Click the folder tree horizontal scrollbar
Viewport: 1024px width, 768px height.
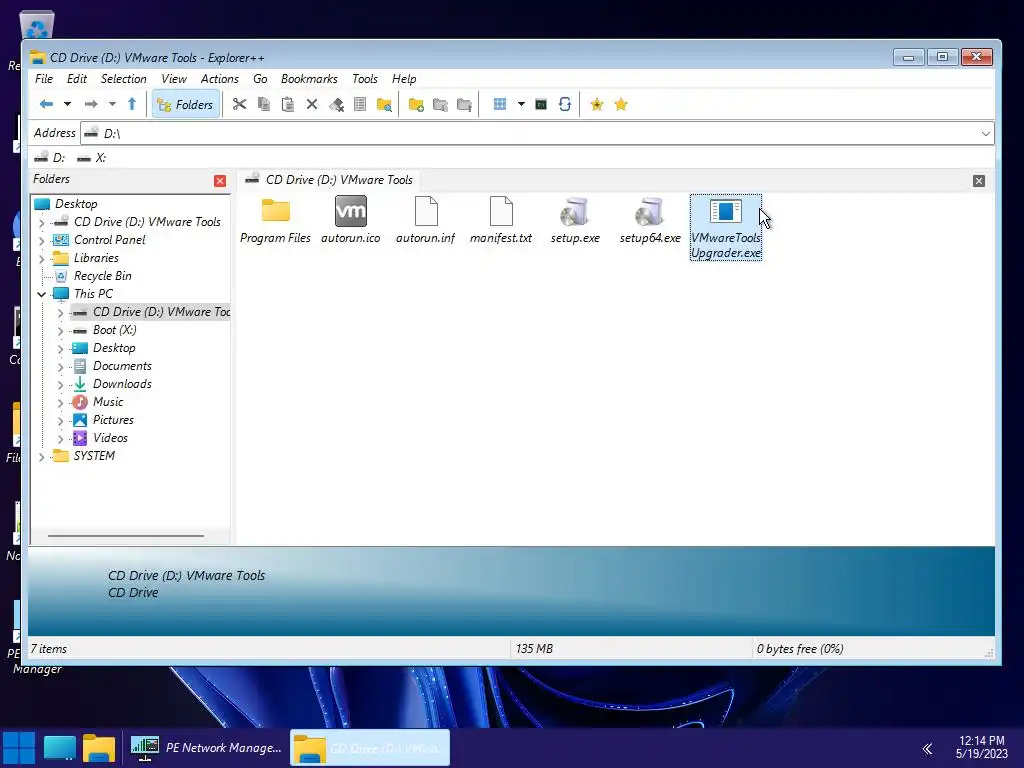tap(125, 536)
